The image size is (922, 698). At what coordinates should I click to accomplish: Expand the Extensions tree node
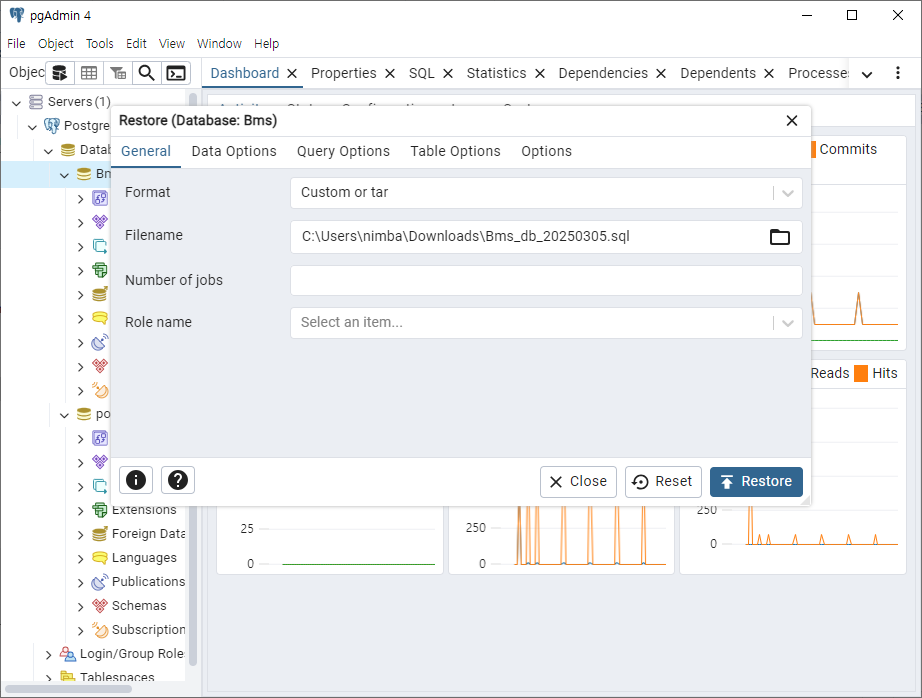81,511
